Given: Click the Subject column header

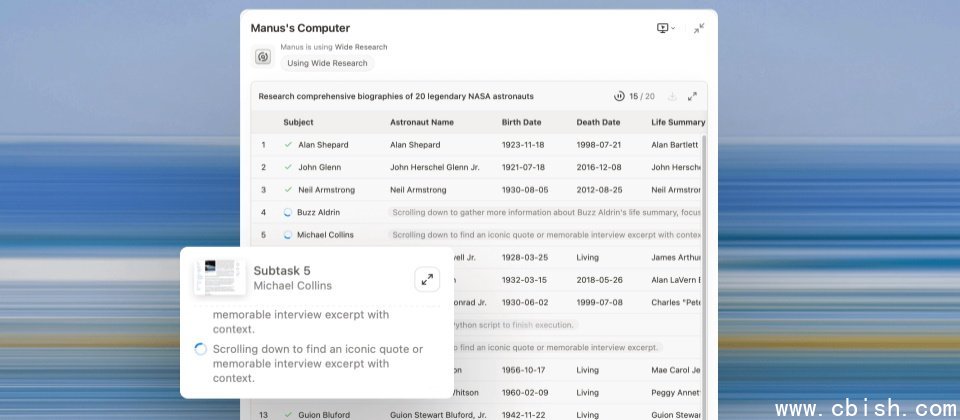Looking at the screenshot, I should pos(298,122).
